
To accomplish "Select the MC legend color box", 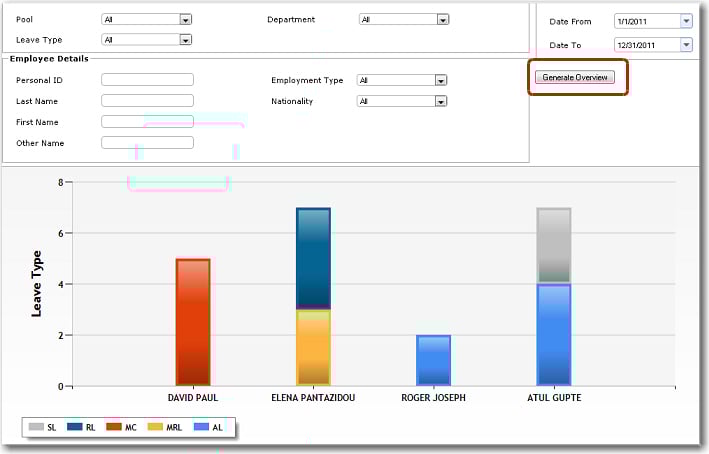I will (114, 427).
